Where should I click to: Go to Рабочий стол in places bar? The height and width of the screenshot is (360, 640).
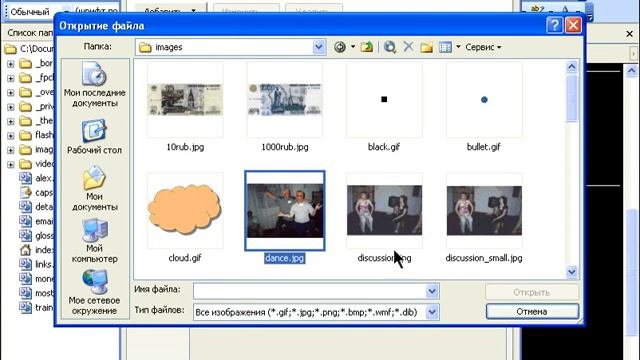pos(94,137)
